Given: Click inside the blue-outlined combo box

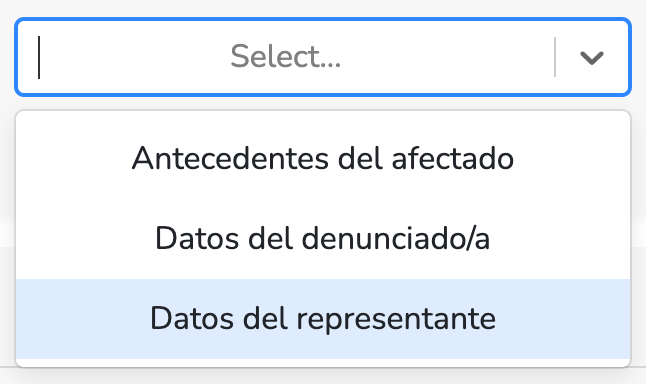Looking at the screenshot, I should (x=323, y=57).
